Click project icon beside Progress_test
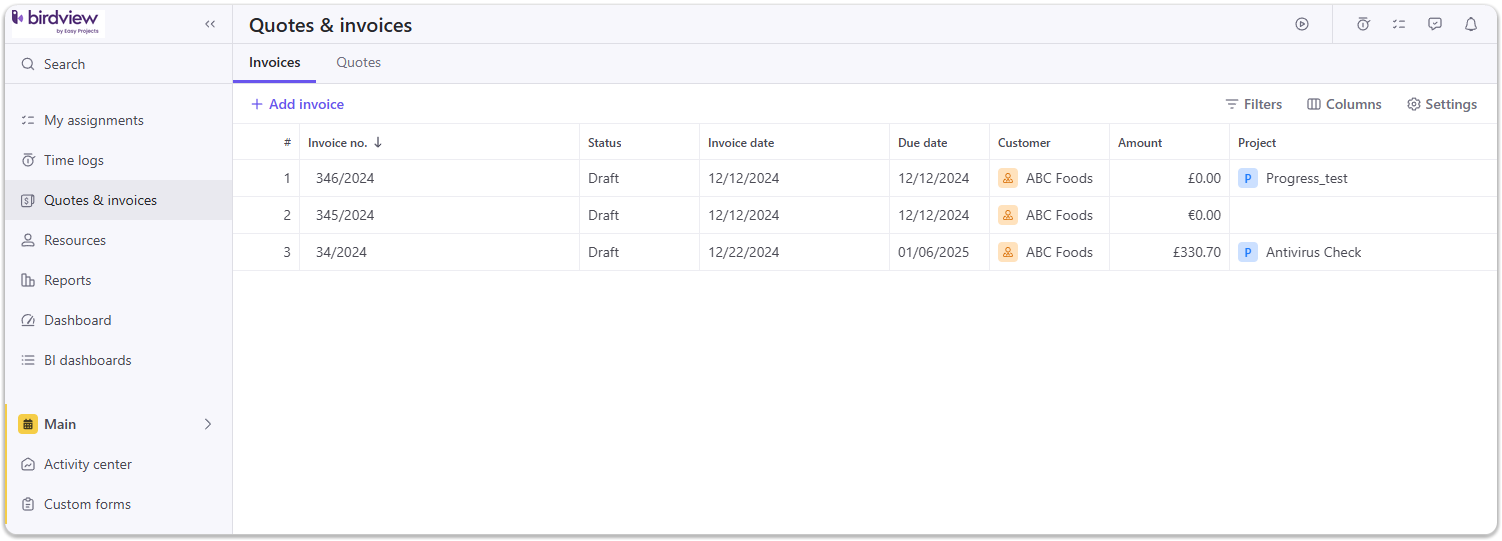 pos(1248,178)
